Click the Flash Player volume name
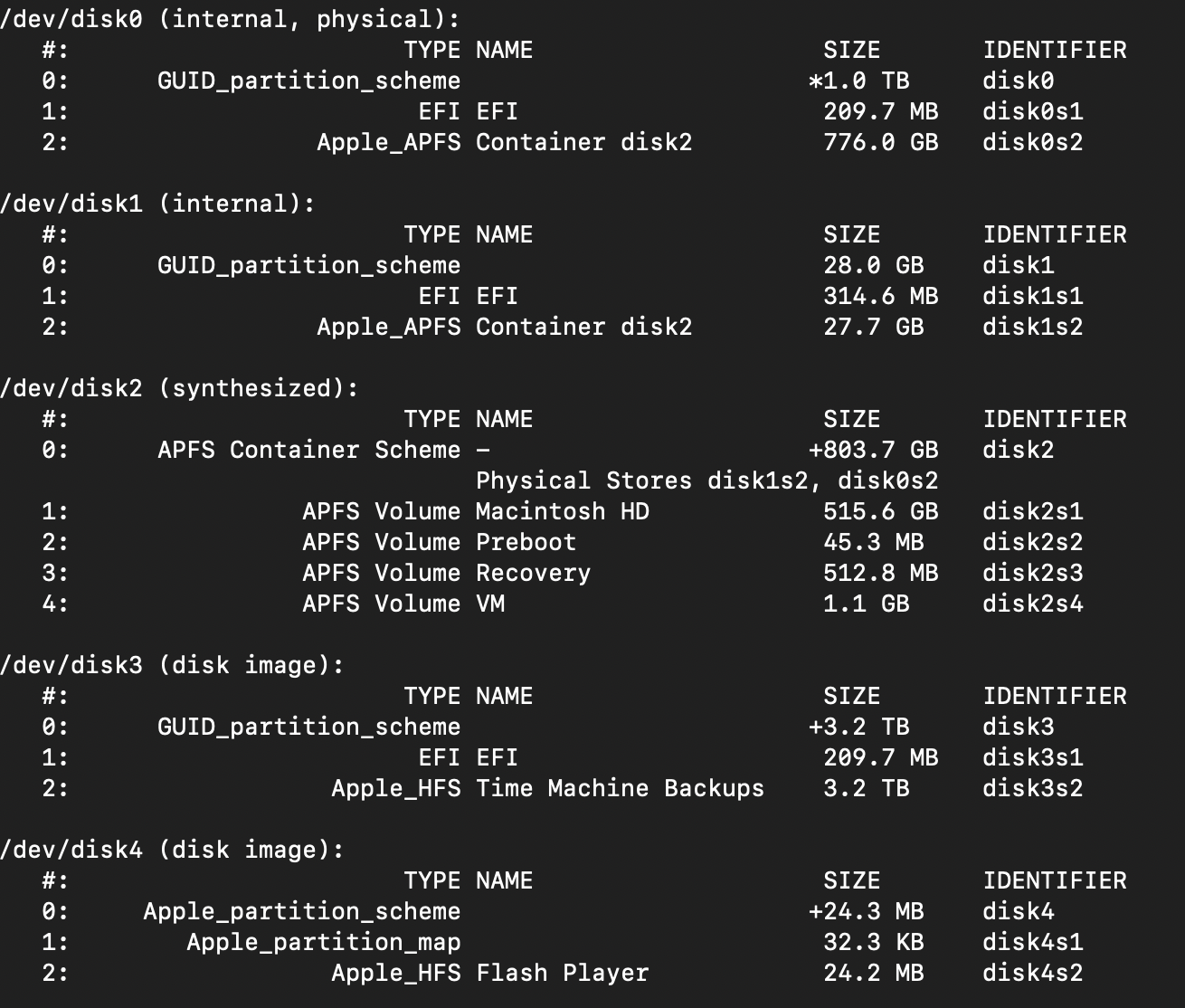This screenshot has height=1008, width=1185. [x=562, y=973]
